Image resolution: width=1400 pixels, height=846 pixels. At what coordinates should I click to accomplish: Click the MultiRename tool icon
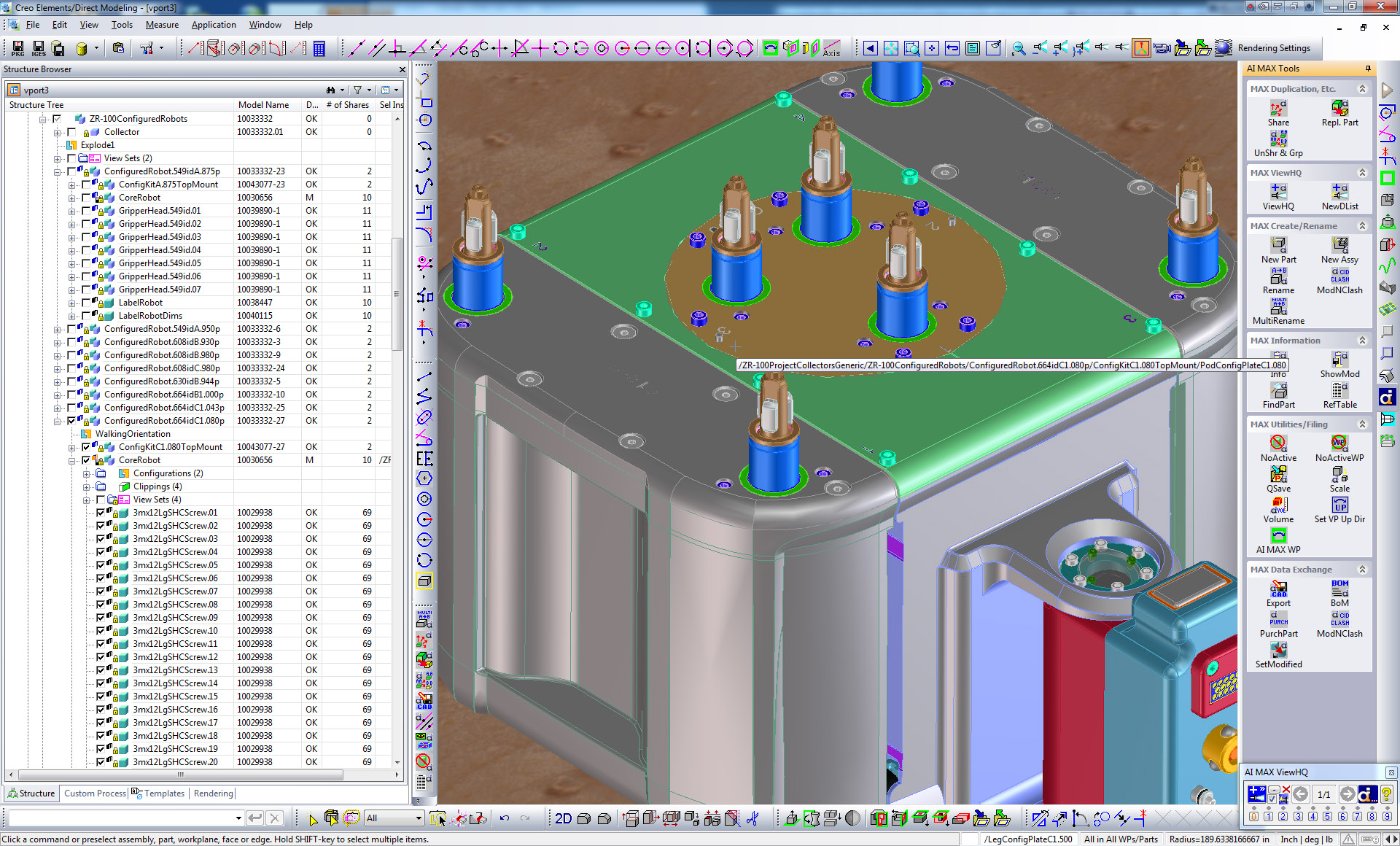(1277, 307)
